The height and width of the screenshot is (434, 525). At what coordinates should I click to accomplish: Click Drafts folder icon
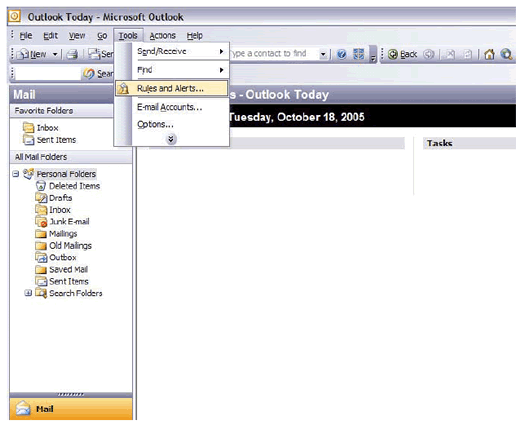(x=41, y=198)
